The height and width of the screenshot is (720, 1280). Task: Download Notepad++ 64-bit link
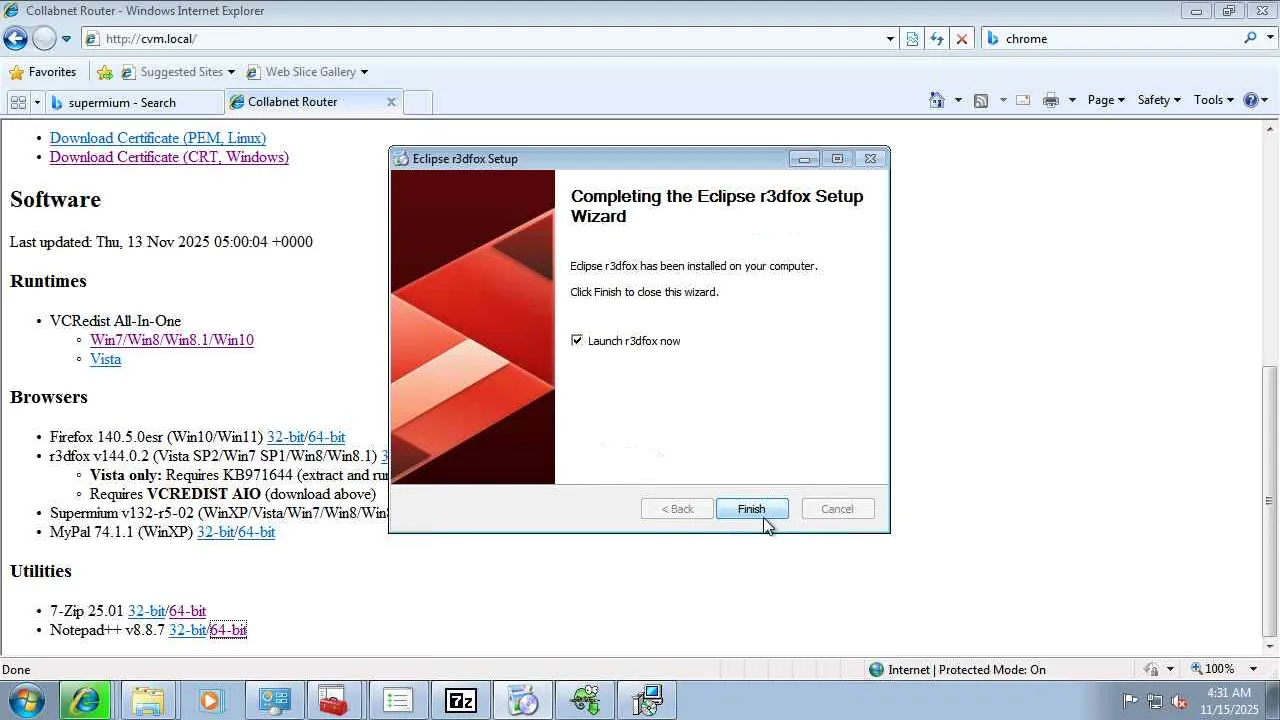(228, 630)
